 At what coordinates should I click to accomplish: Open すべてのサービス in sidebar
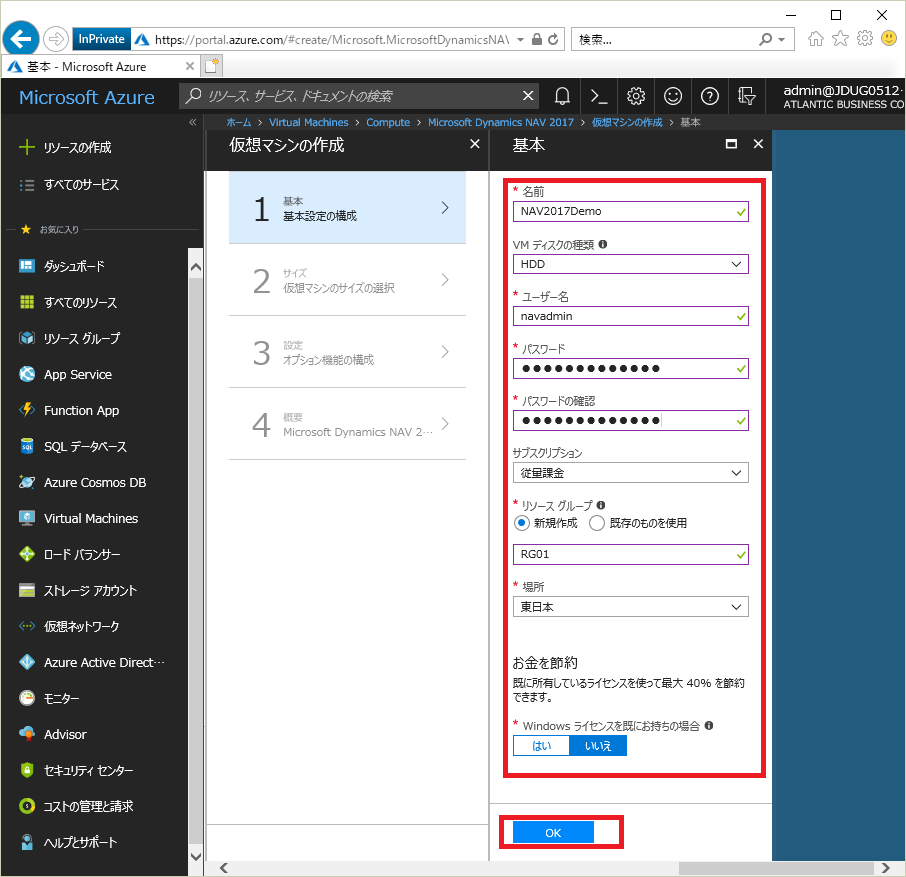69,185
